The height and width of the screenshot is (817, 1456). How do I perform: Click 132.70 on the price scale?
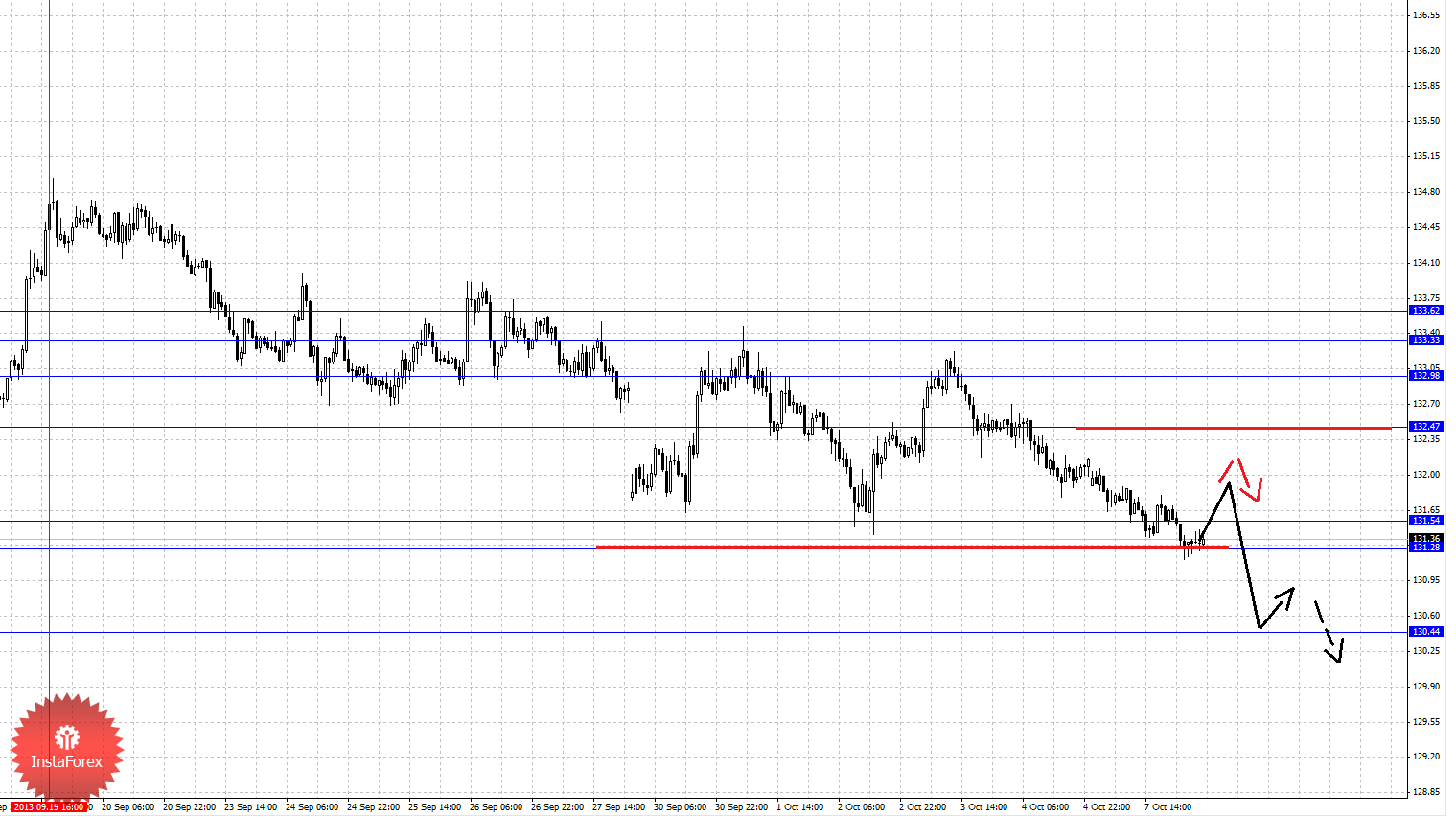click(x=1426, y=404)
